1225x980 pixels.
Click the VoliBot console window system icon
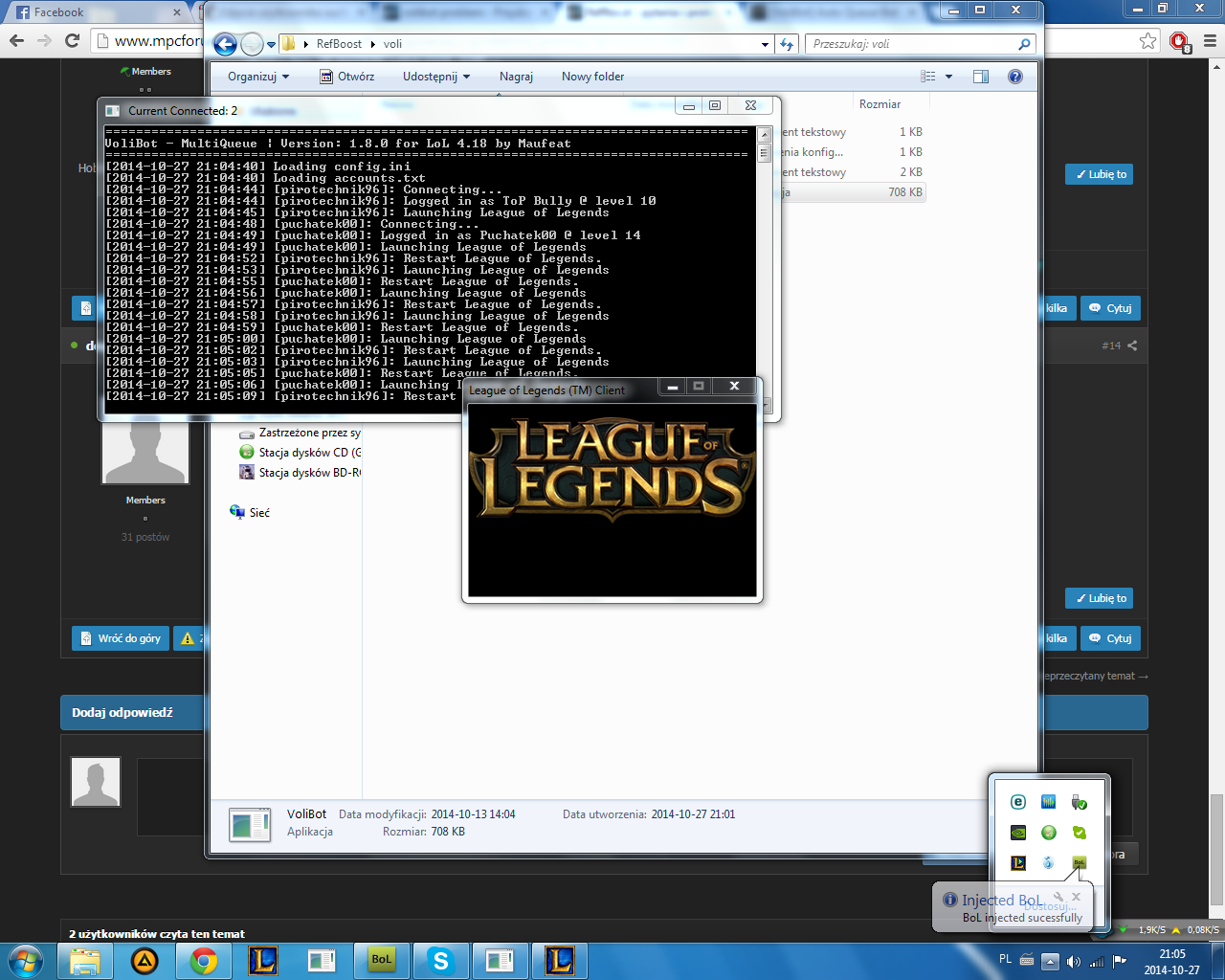113,111
